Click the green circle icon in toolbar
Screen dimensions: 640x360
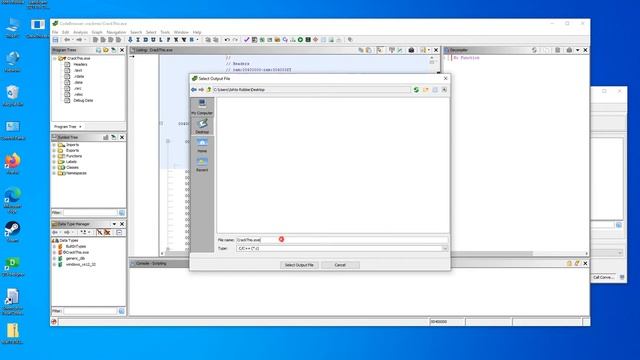(x=300, y=40)
